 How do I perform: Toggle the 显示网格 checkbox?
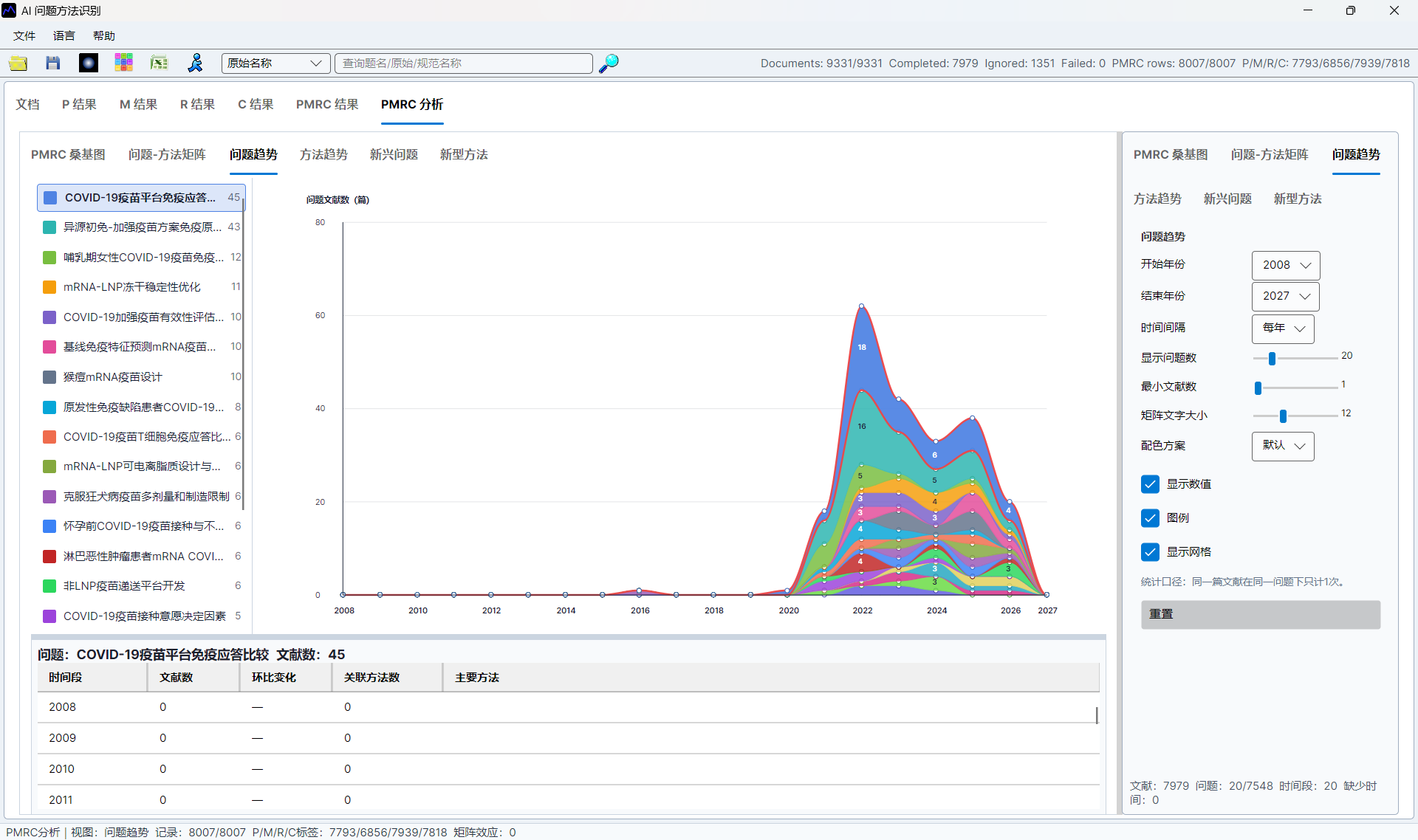[x=1150, y=552]
